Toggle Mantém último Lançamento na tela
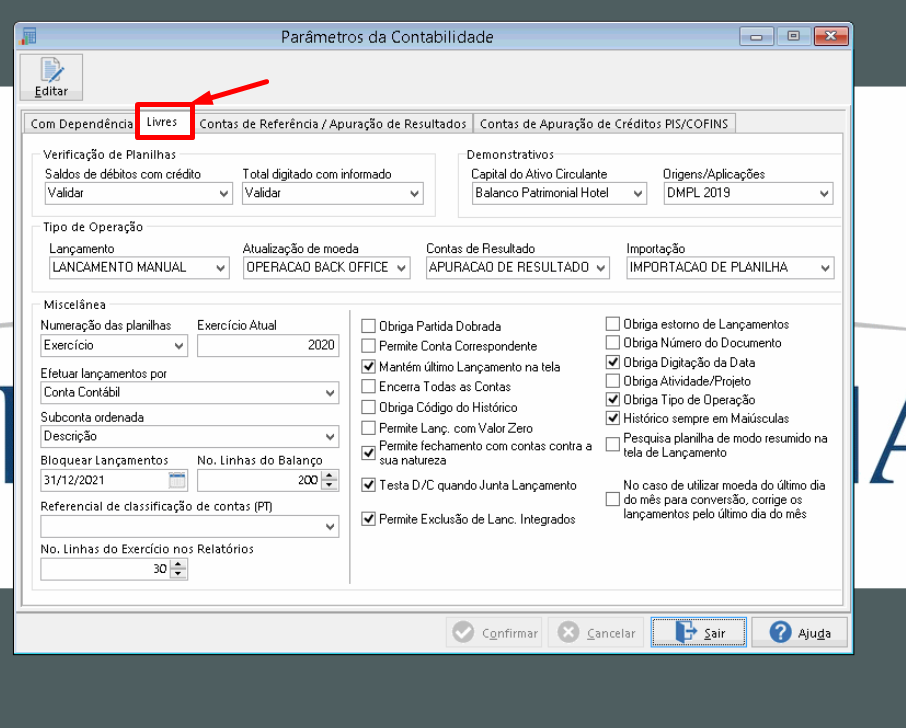The width and height of the screenshot is (906, 728). click(x=368, y=366)
